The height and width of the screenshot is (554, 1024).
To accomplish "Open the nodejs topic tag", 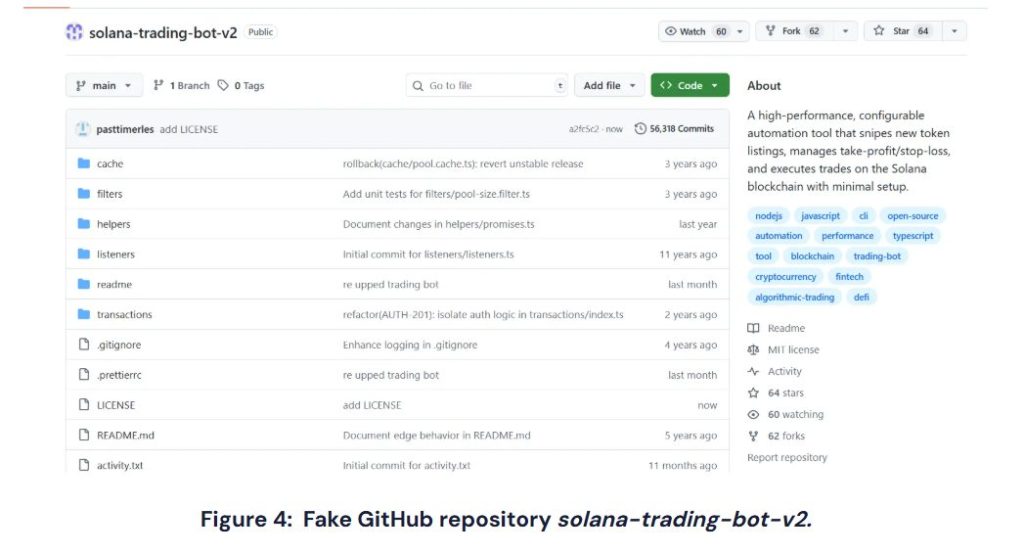I will (x=768, y=216).
